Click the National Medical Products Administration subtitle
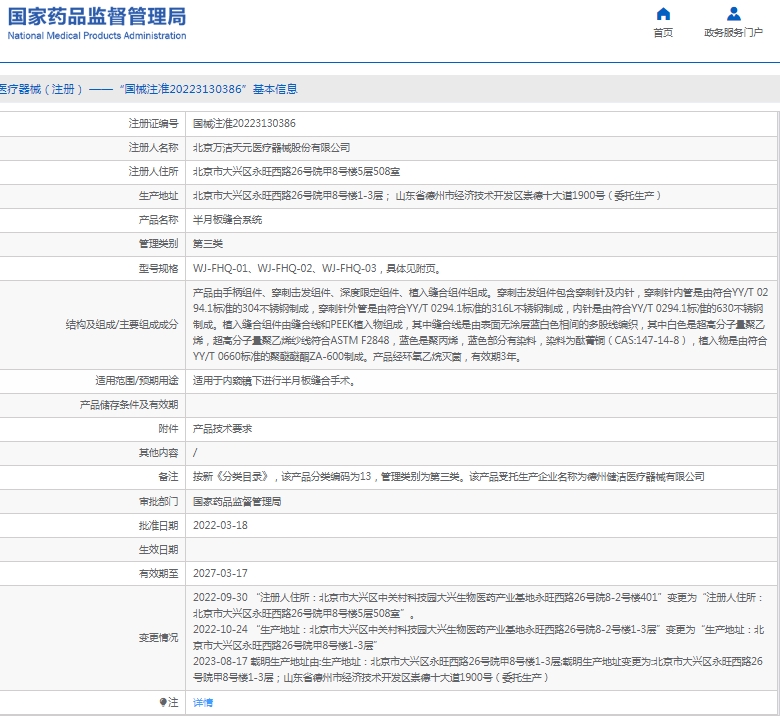780x719 pixels. pyautogui.click(x=97, y=36)
